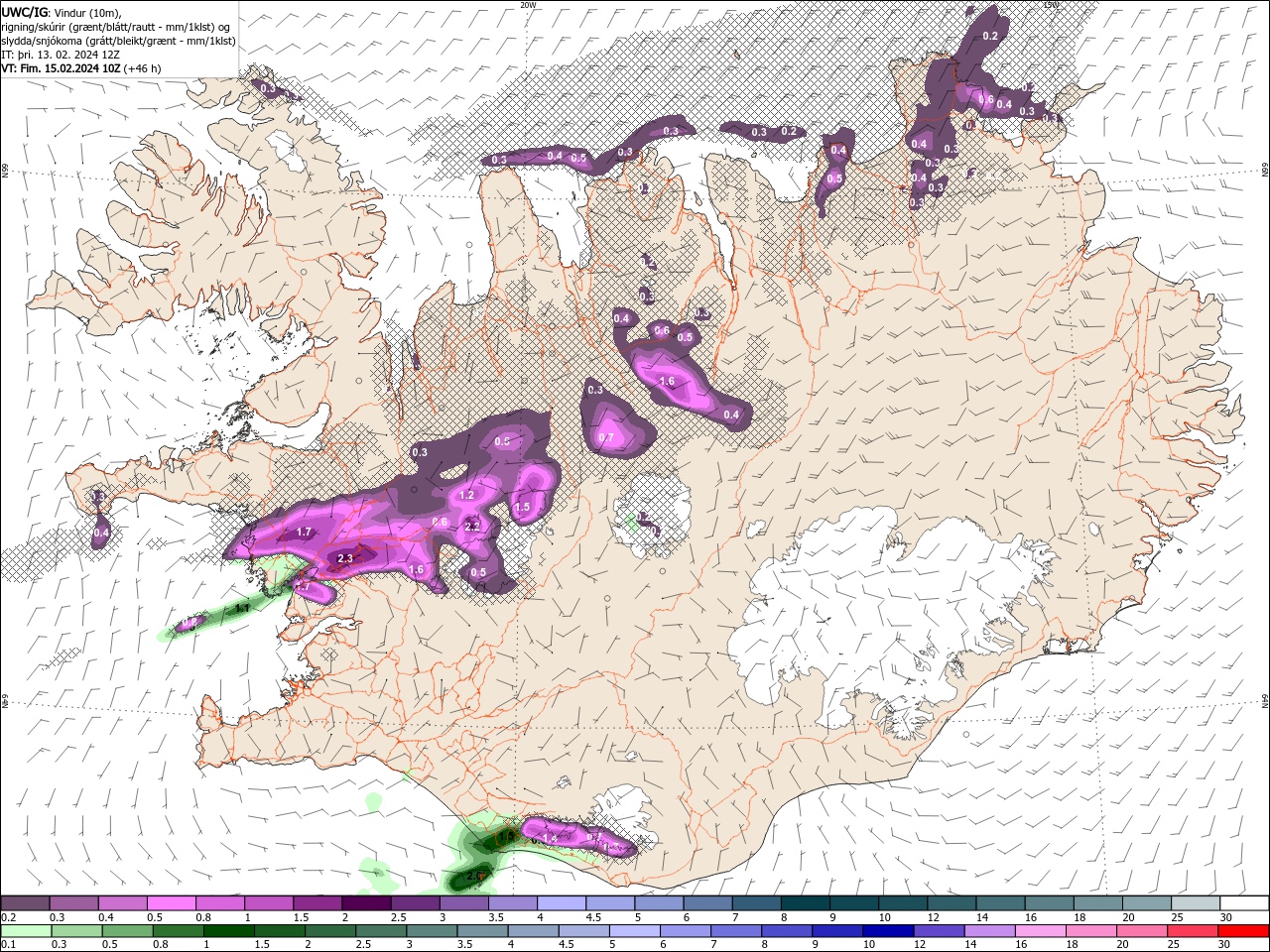Click the 'IT: þri. 13. 02. 2024 12Z' line
This screenshot has width=1270, height=952.
coord(61,55)
